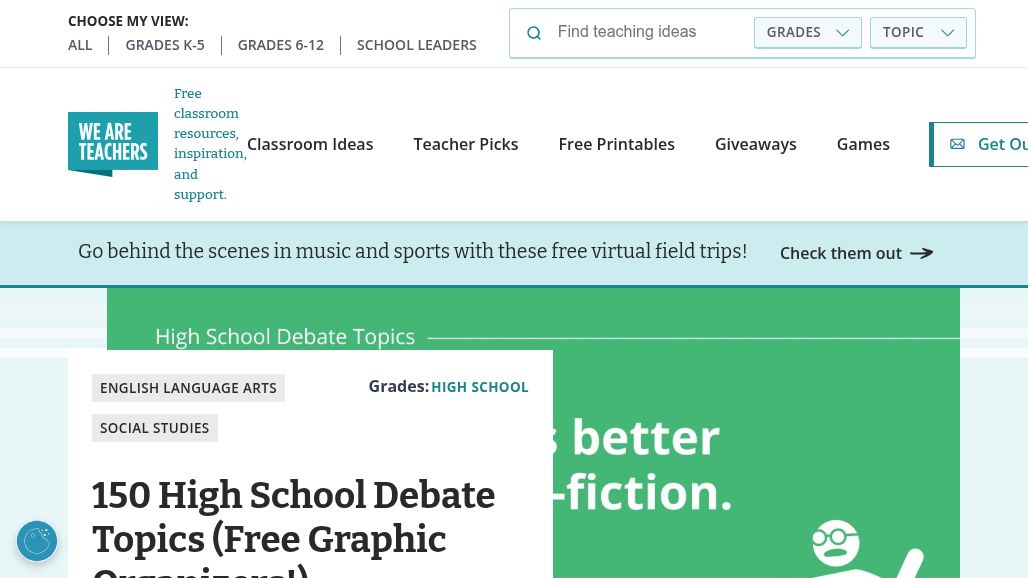This screenshot has height=578, width=1028.
Task: Open the We Are Teachers logo
Action: coord(113,144)
